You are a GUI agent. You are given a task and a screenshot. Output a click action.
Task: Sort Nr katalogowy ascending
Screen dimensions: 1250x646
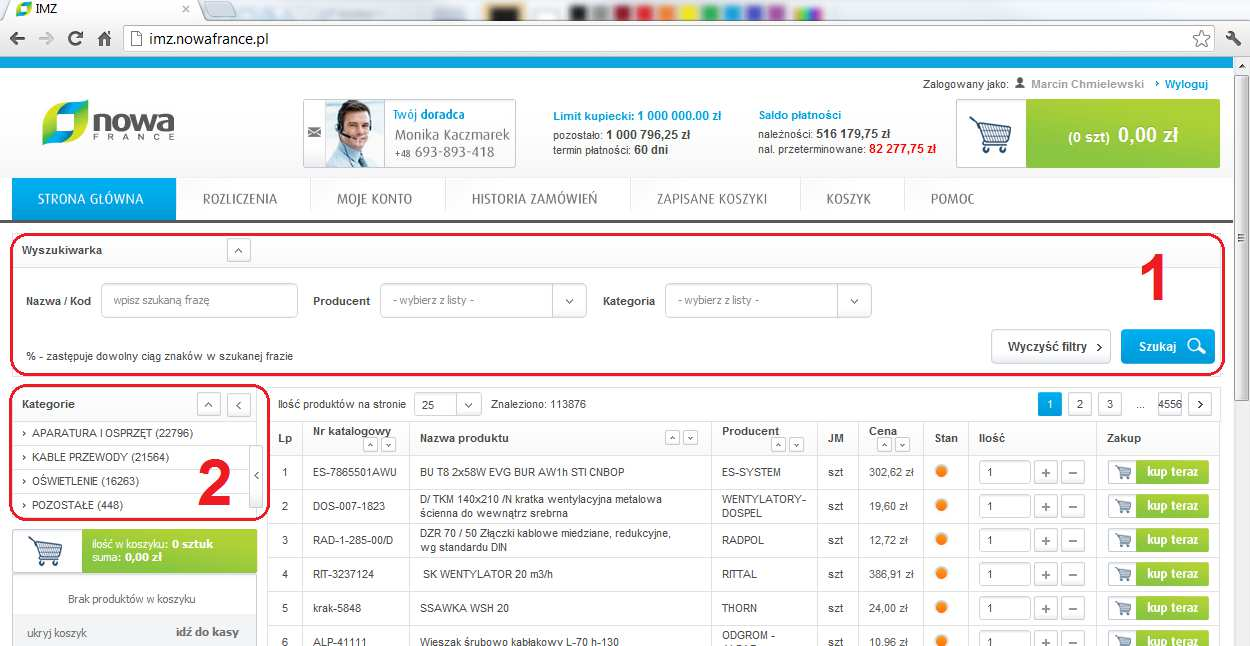click(x=369, y=445)
